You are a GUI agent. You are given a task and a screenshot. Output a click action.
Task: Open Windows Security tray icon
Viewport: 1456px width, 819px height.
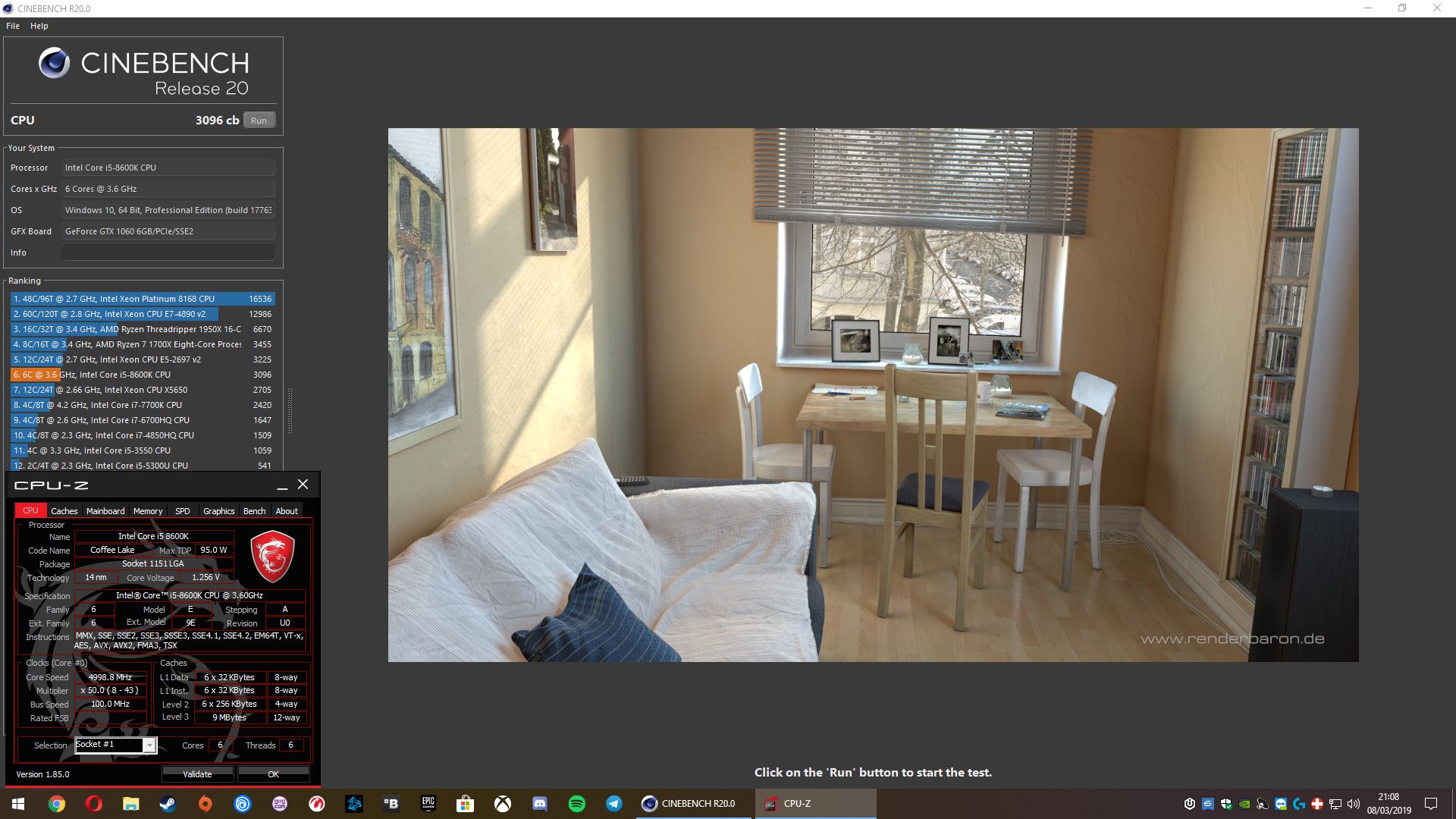click(1226, 804)
